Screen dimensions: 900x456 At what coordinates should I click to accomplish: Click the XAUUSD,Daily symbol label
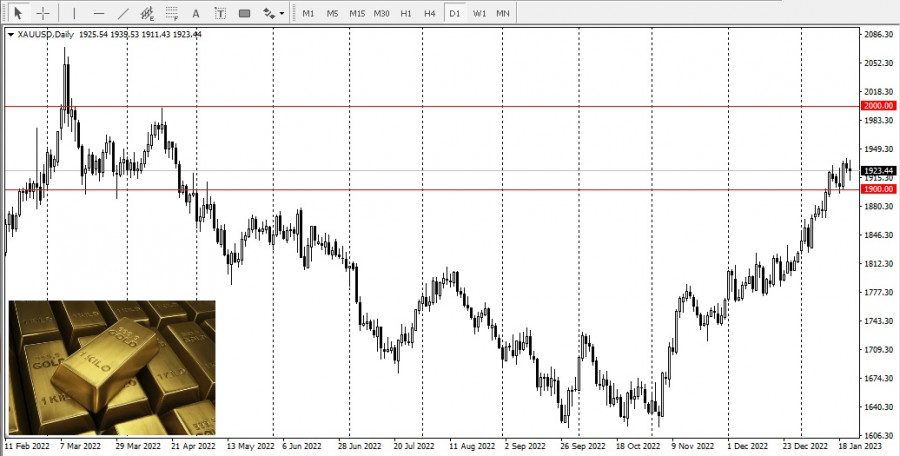[45, 34]
